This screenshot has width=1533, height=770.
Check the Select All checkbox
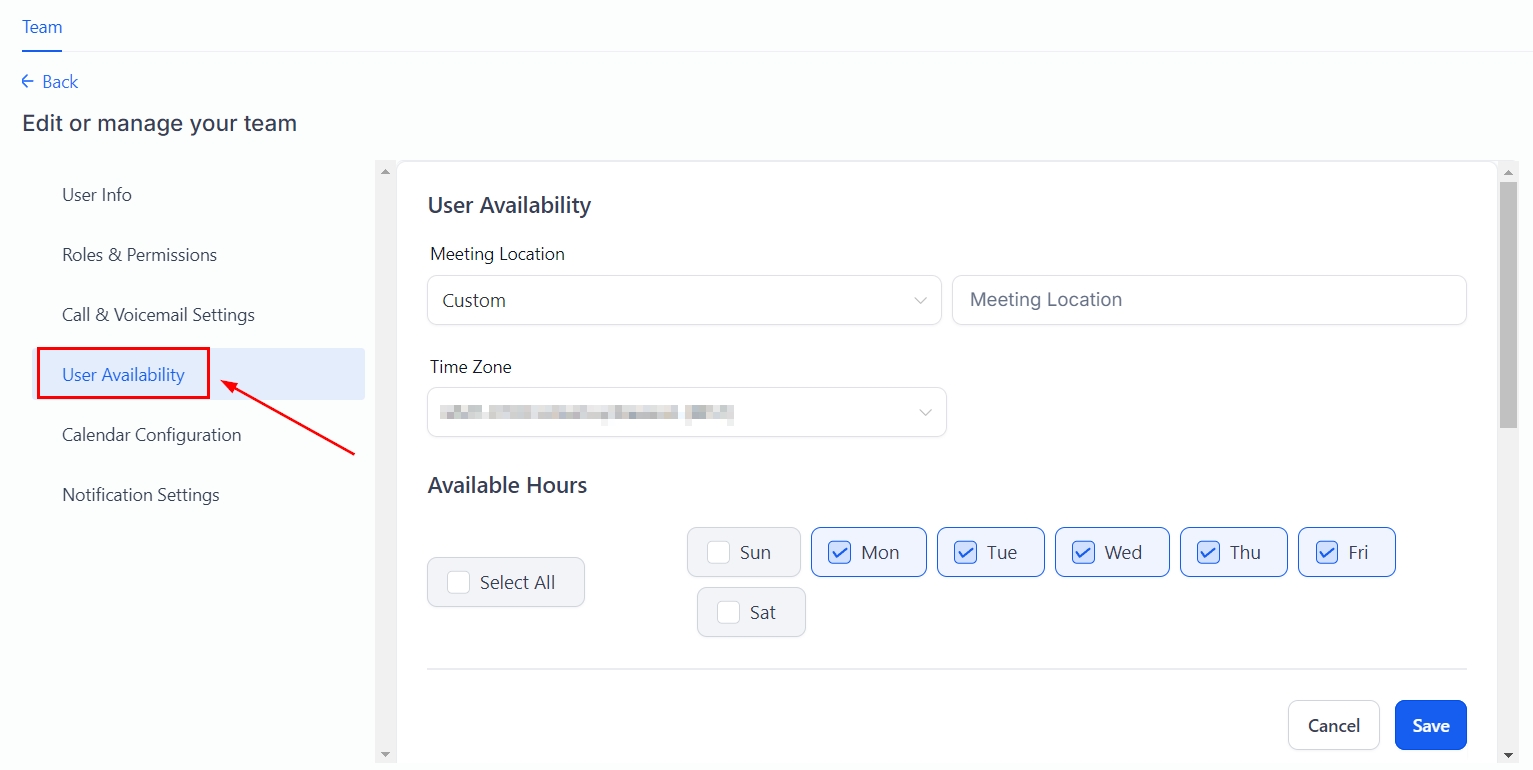[x=459, y=583]
